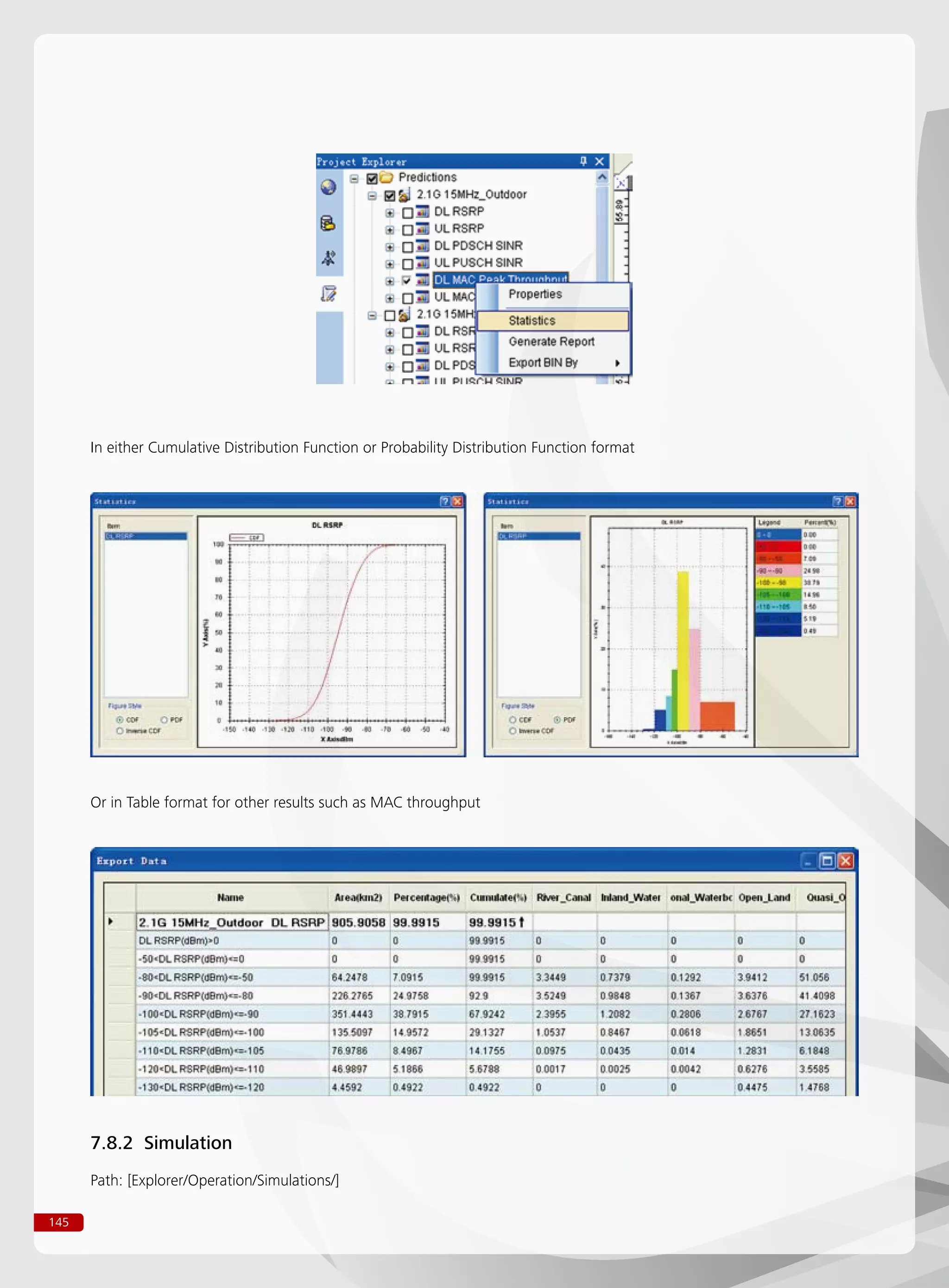Select PDF radio in the CDF-curve Statistics window
Screen dimensions: 949x1288
[x=164, y=719]
